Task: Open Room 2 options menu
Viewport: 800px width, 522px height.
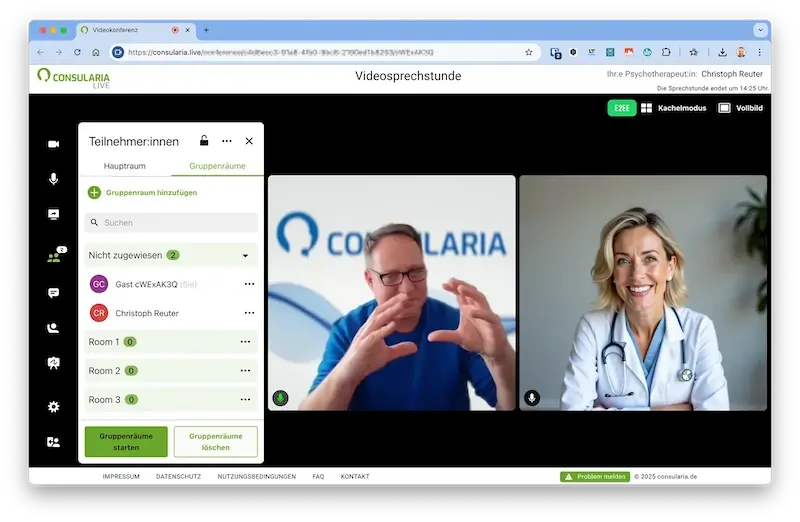Action: click(245, 371)
